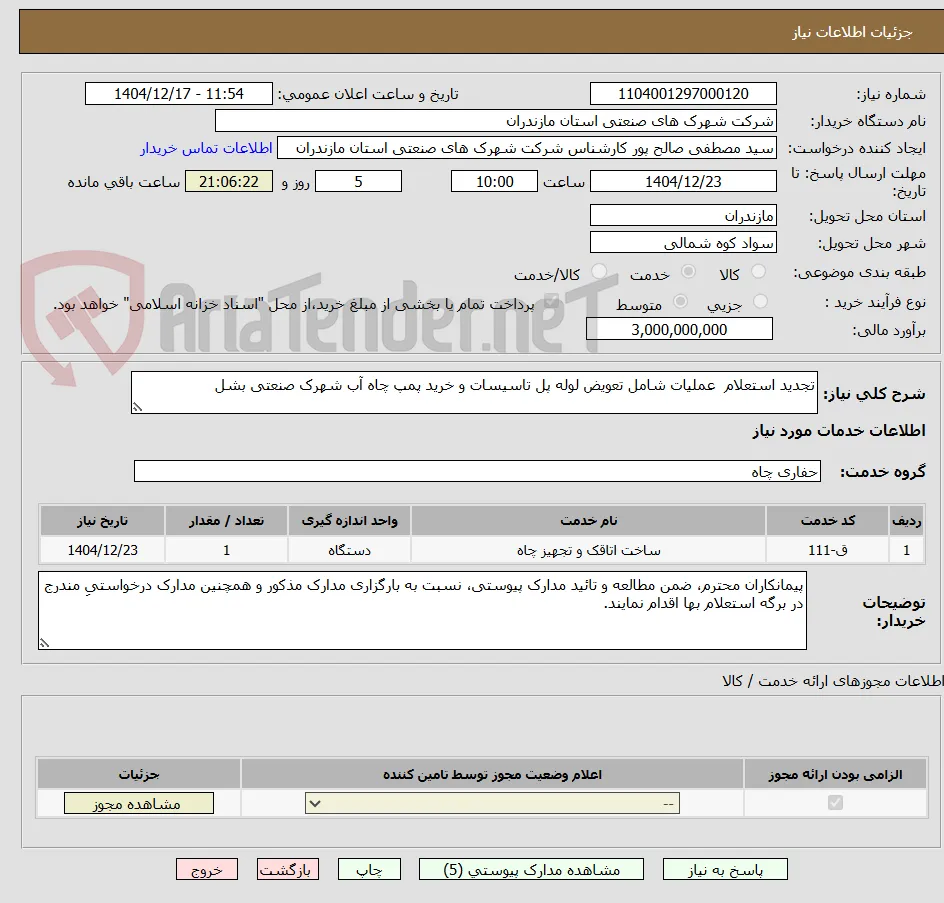Click the جزئیات column header
Image resolution: width=944 pixels, height=903 pixels.
(139, 774)
